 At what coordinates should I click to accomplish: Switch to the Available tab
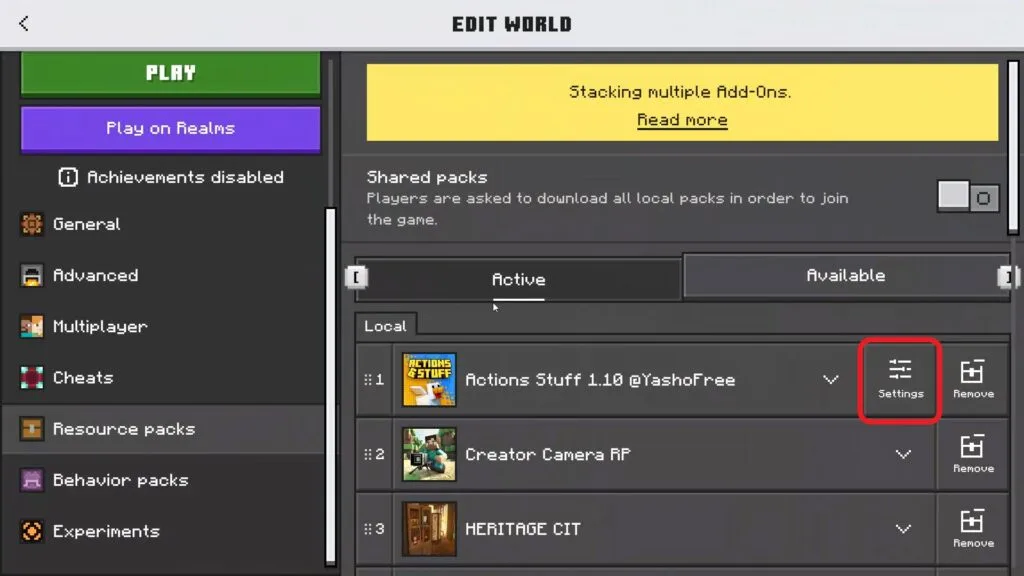846,275
